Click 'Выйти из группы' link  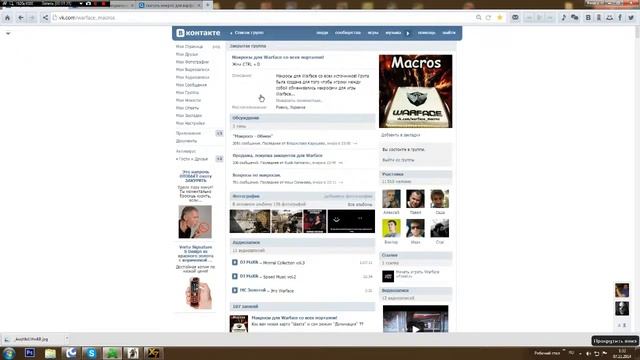pos(398,160)
